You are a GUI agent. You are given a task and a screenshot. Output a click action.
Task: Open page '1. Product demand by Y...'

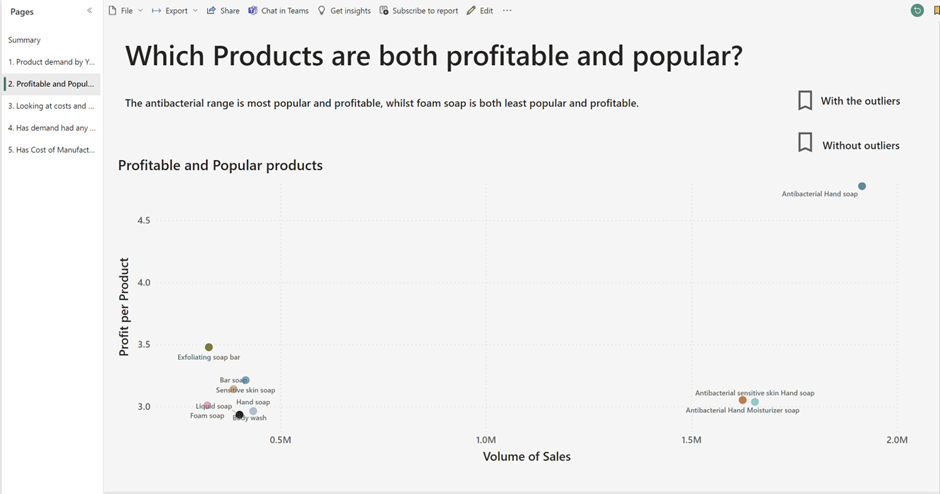(x=51, y=62)
